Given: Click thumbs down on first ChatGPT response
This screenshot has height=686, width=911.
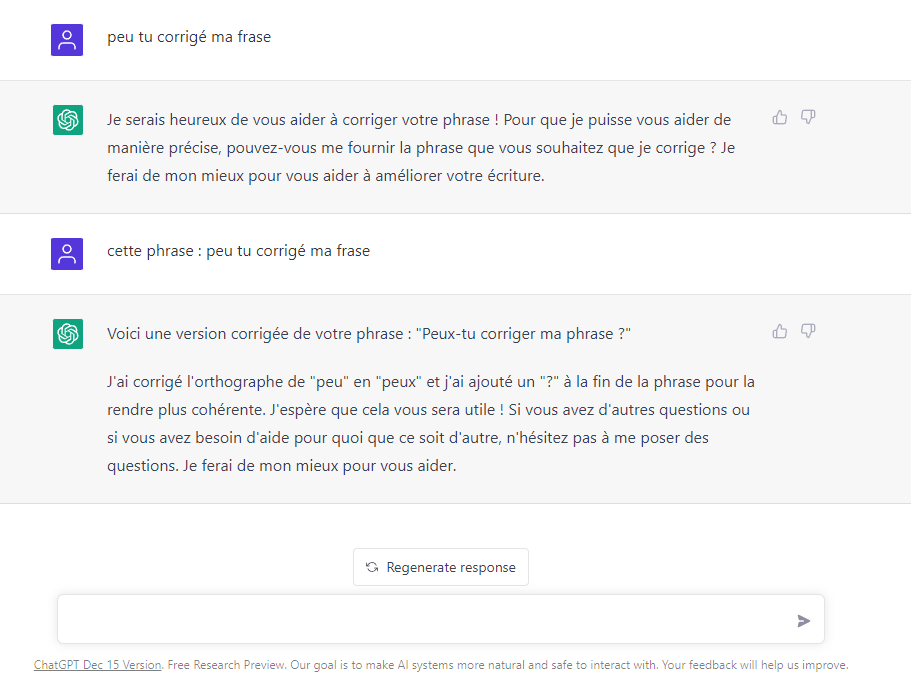Looking at the screenshot, I should pos(808,117).
